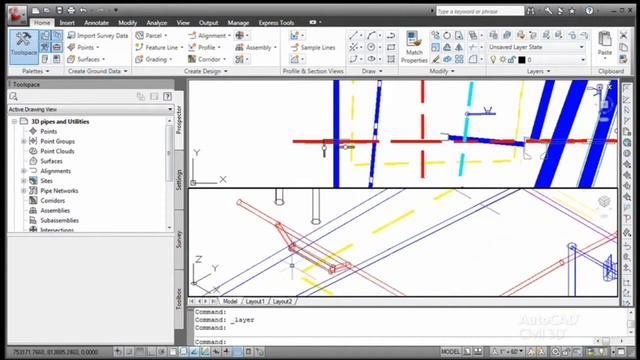The height and width of the screenshot is (360, 640).
Task: Expand the Create Ground Data panel
Action: point(98,71)
